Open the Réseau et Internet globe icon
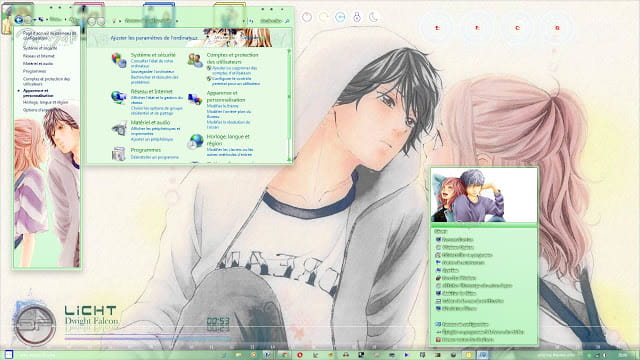The height and width of the screenshot is (360, 640). tap(119, 97)
